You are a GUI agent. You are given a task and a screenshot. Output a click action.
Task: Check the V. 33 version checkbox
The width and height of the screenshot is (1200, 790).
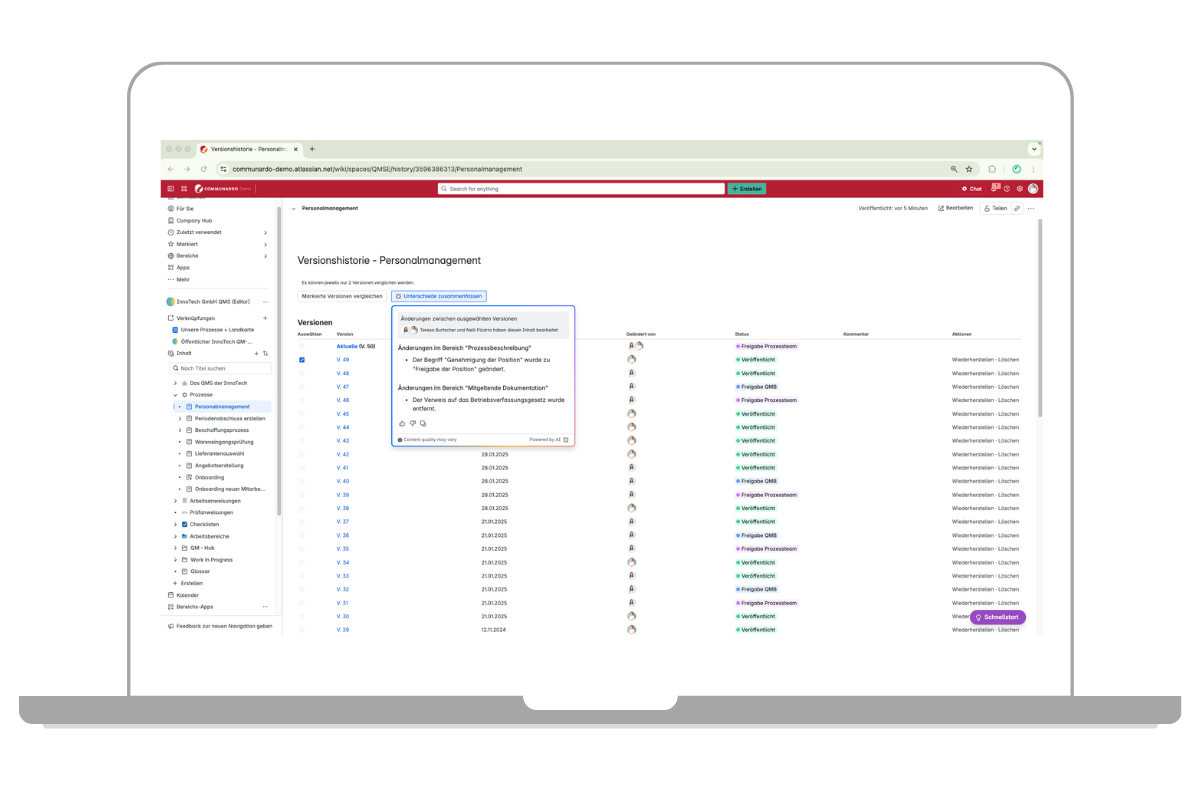(x=302, y=575)
